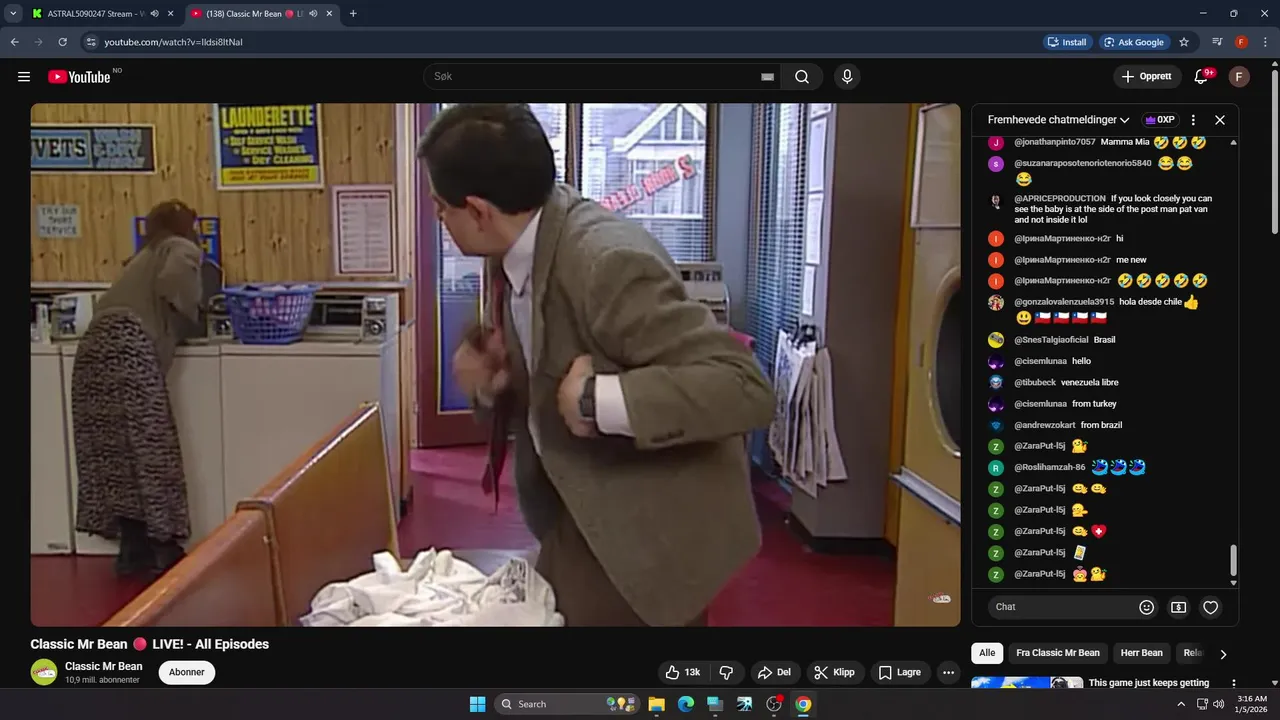Viewport: 1280px width, 720px height.
Task: Dislike the video with thumbs down
Action: pos(727,673)
